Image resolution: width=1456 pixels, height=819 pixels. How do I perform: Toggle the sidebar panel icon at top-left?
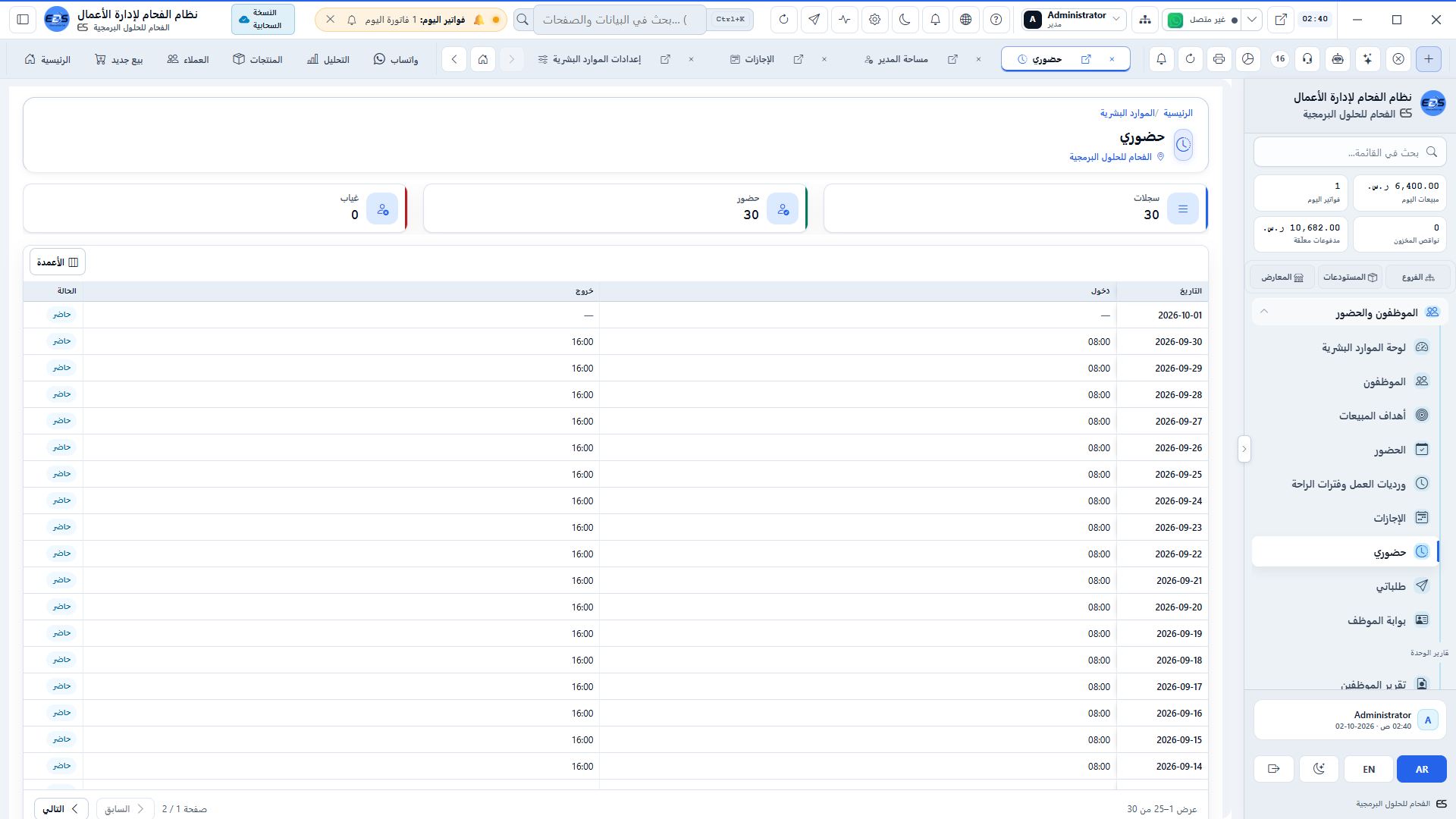point(23,20)
